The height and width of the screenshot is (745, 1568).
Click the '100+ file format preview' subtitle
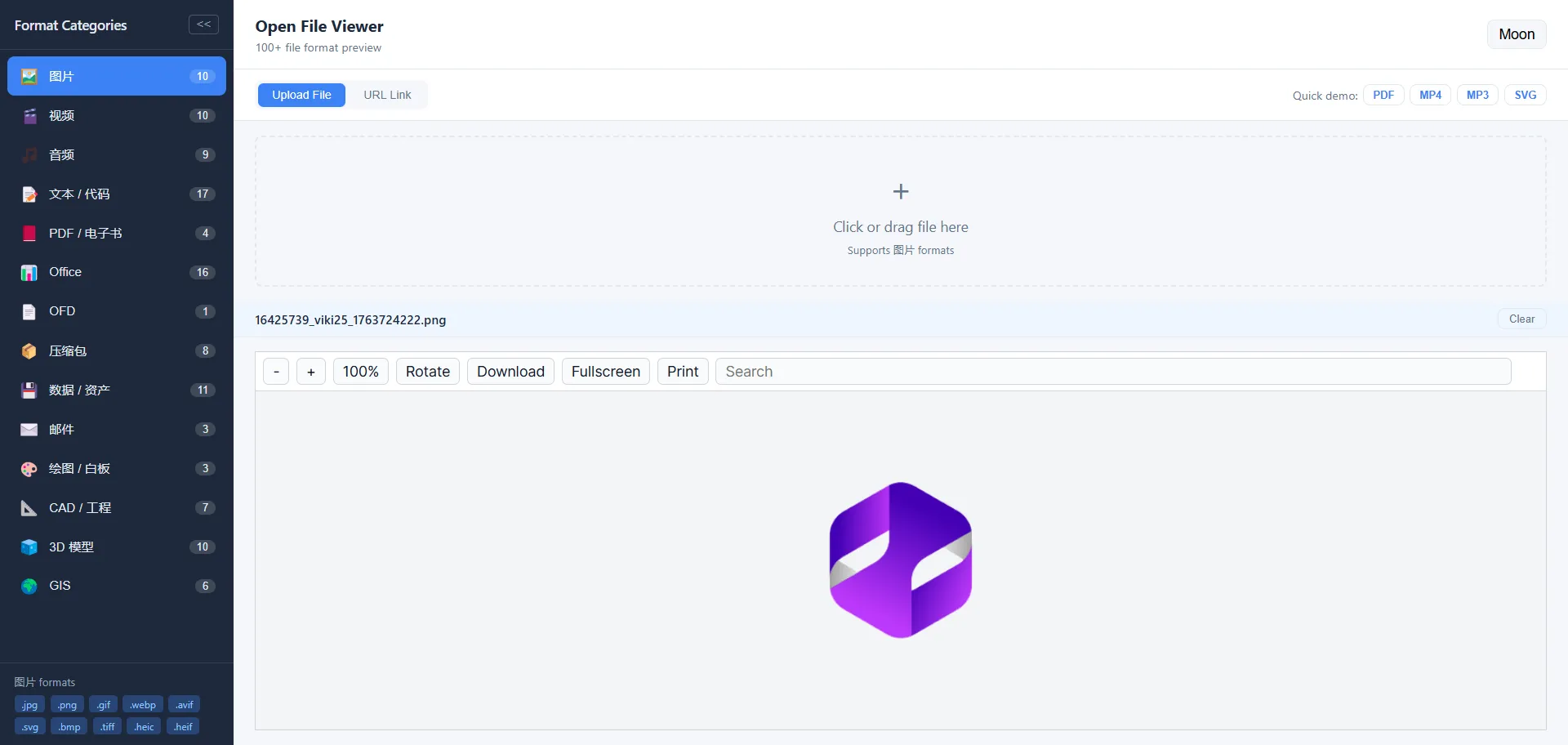point(318,47)
